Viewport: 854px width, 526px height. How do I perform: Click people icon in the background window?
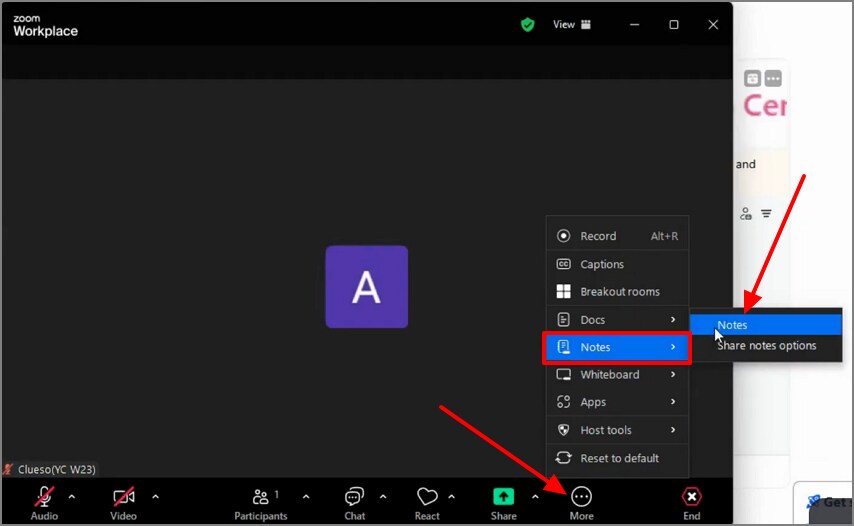(x=746, y=213)
